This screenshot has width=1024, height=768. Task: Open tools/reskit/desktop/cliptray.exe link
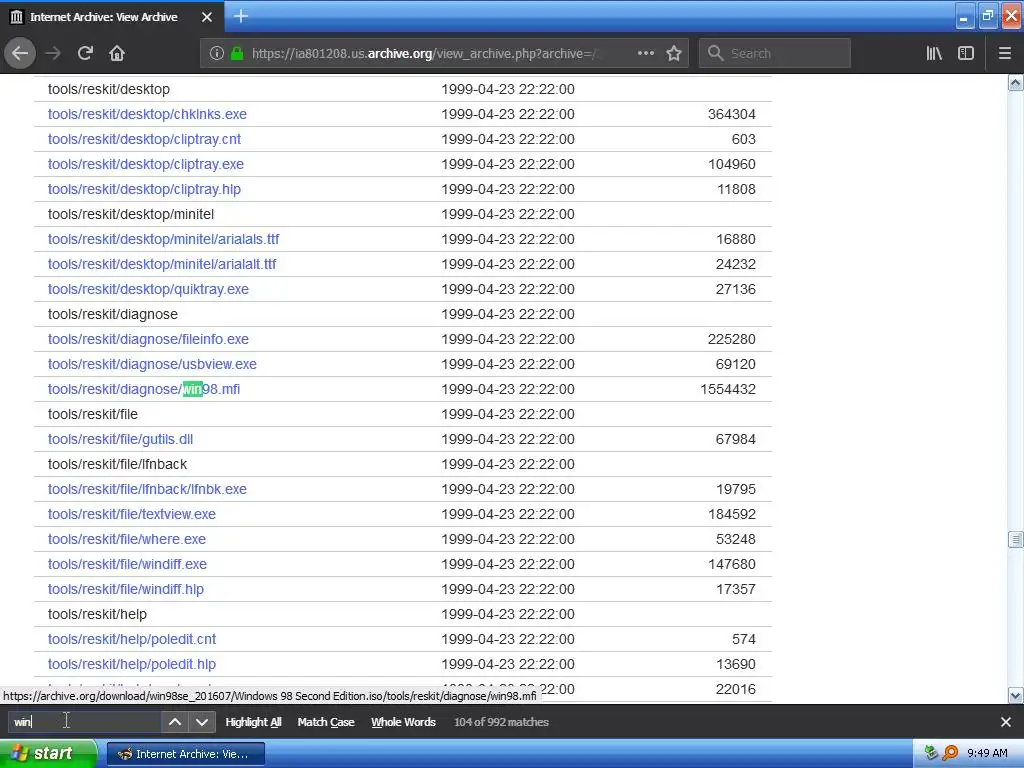pos(146,164)
